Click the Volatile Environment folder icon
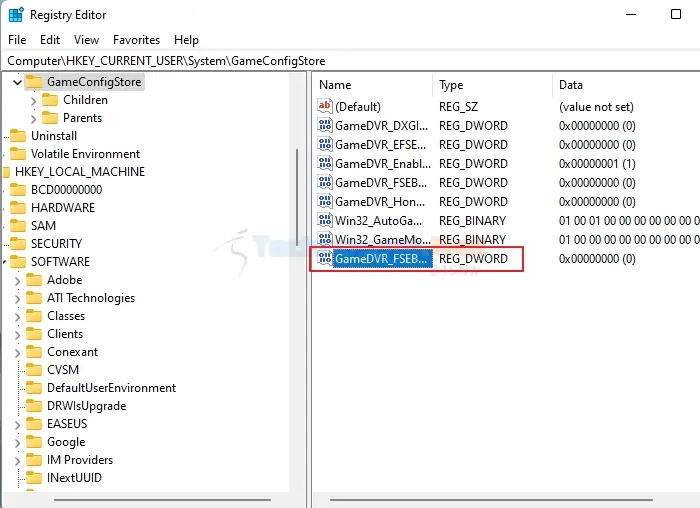Viewport: 700px width, 508px height. [x=18, y=154]
